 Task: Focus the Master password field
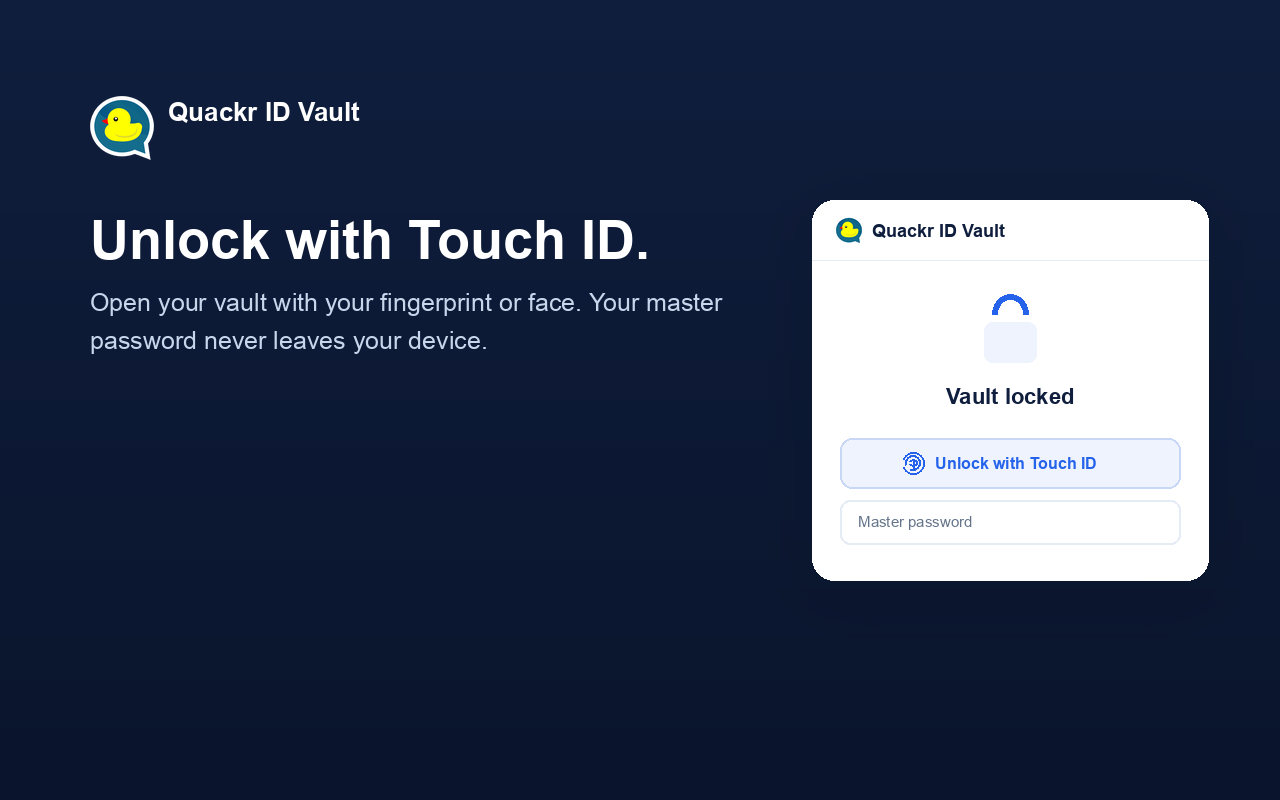click(1010, 522)
